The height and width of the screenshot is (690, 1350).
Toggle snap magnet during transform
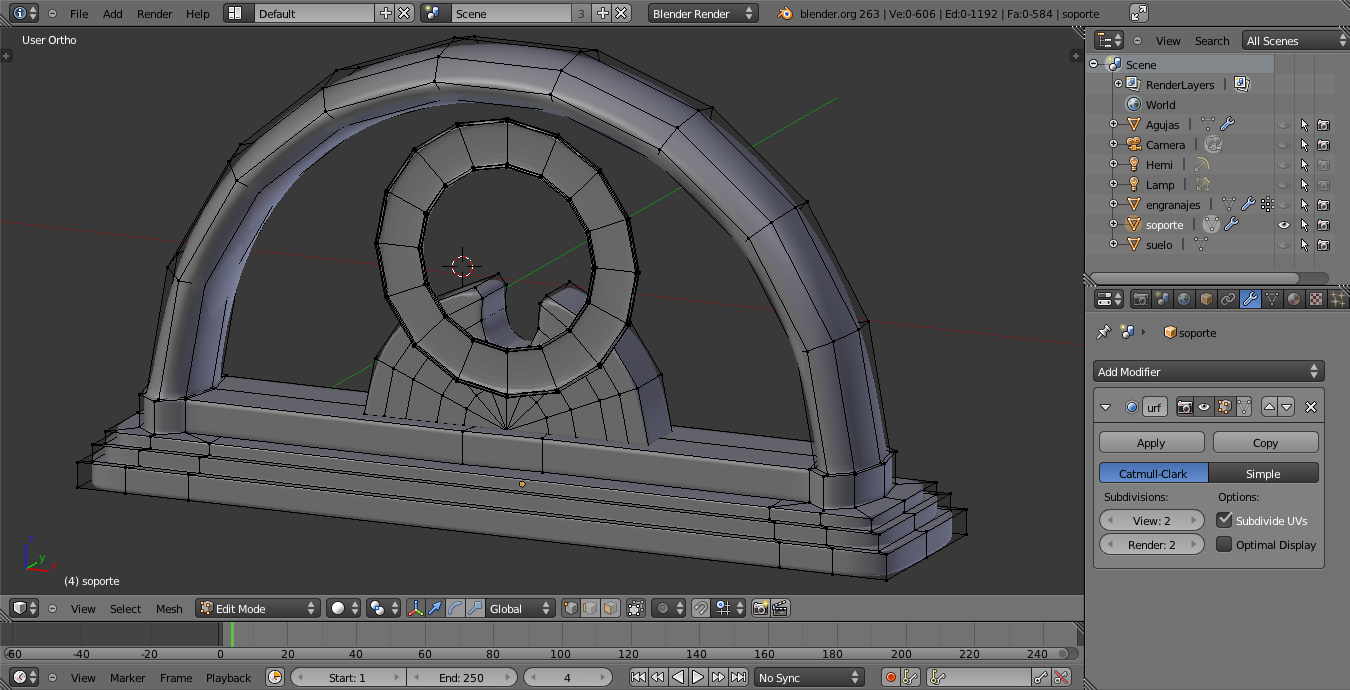point(701,608)
